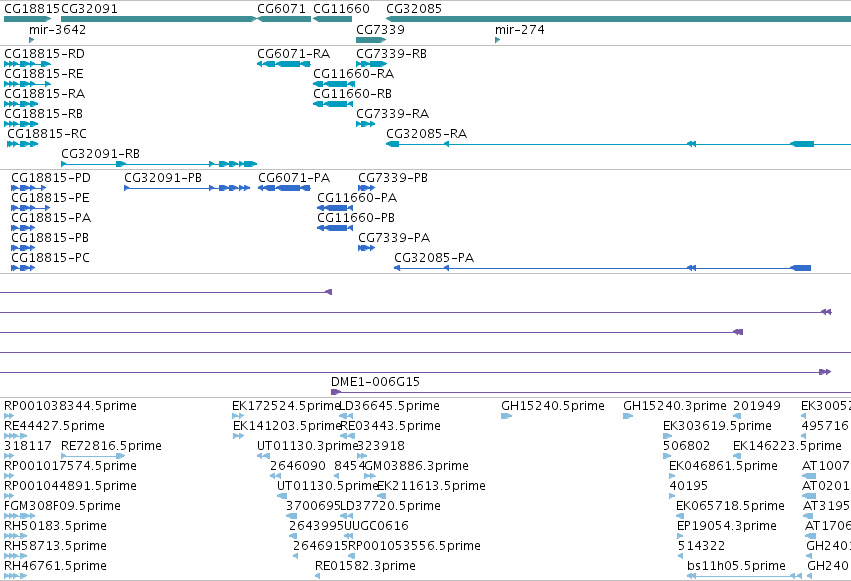This screenshot has width=851, height=581.
Task: Select transcript CG7339-RA
Action: tap(392, 114)
